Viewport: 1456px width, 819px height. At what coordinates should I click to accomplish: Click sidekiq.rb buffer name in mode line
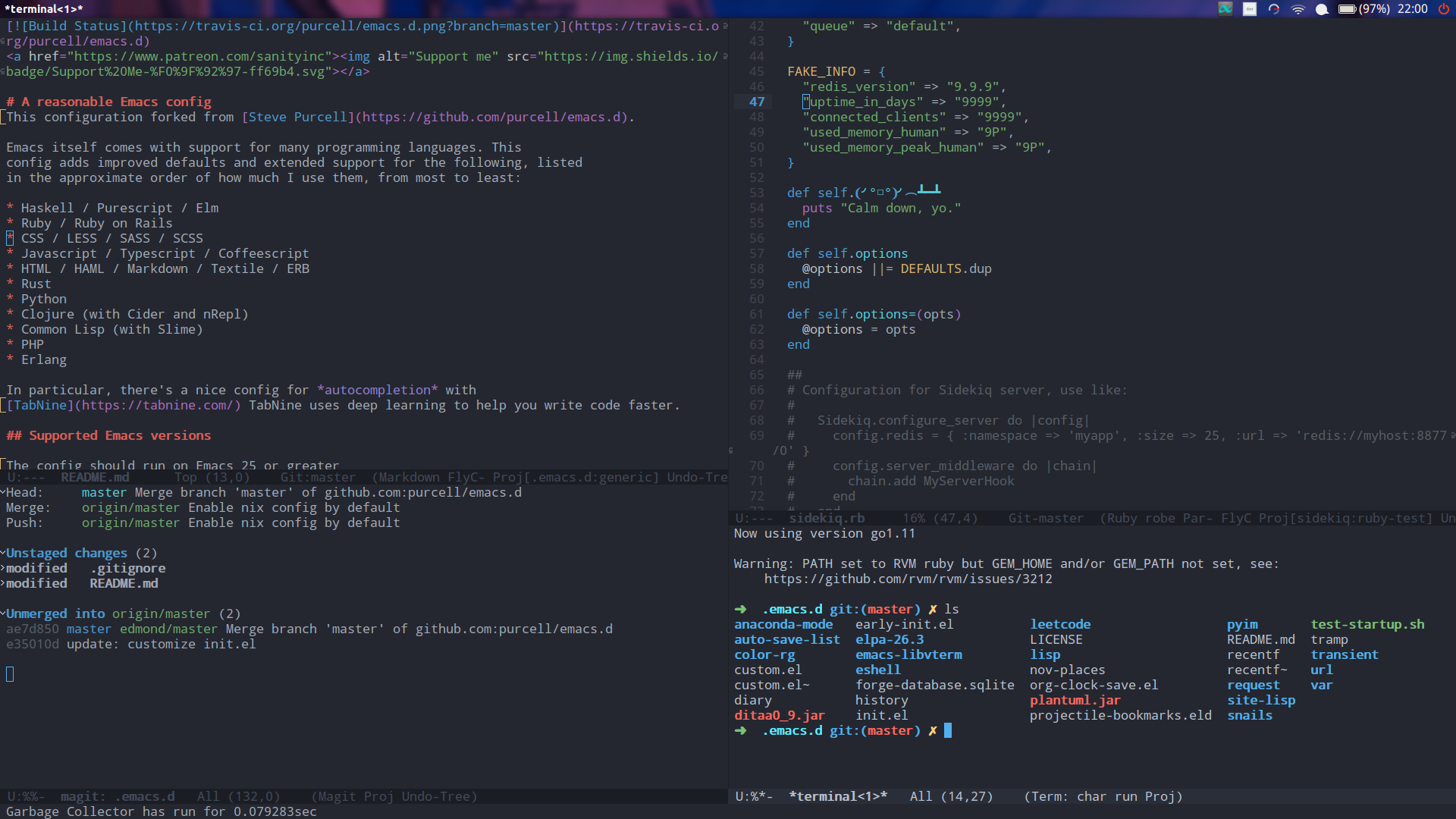[827, 518]
